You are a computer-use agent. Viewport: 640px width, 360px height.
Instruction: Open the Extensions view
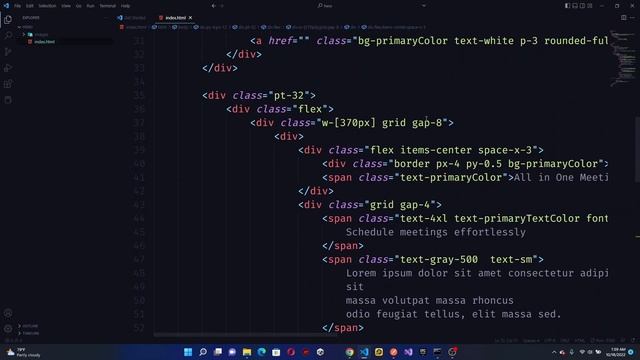click(8, 84)
